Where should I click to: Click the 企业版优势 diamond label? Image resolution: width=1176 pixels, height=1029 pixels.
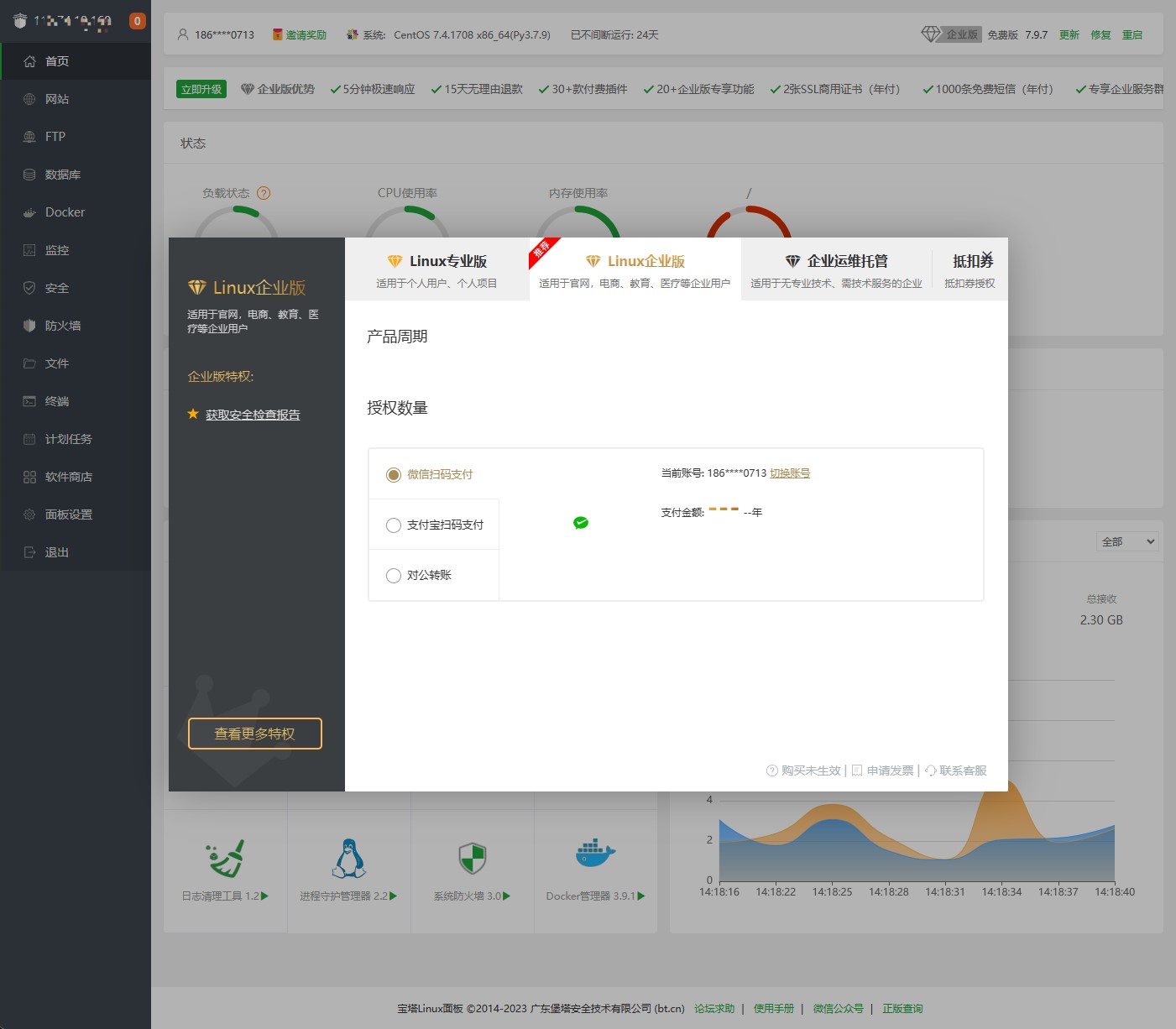coord(278,89)
